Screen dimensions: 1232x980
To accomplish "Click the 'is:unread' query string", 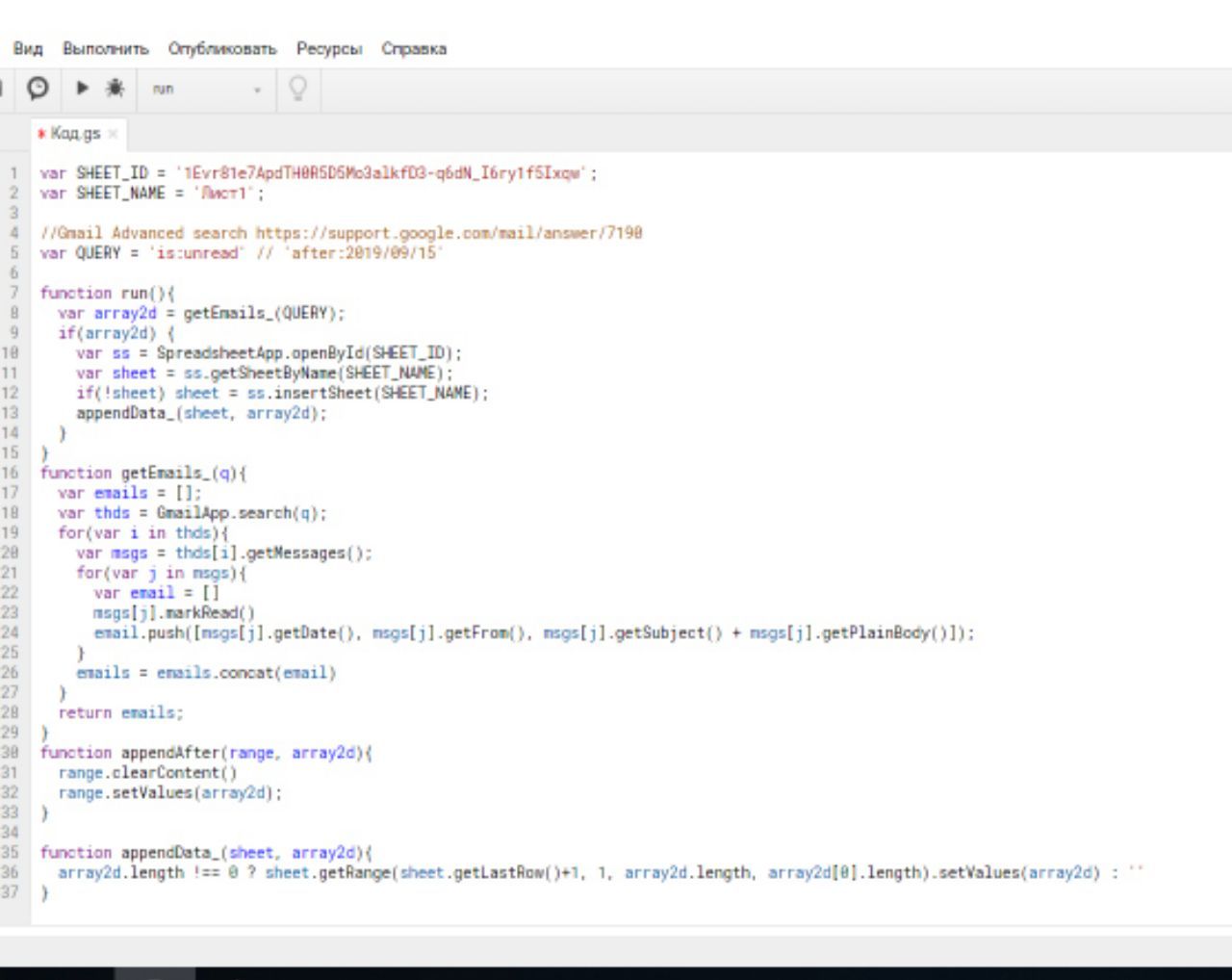I will click(197, 253).
